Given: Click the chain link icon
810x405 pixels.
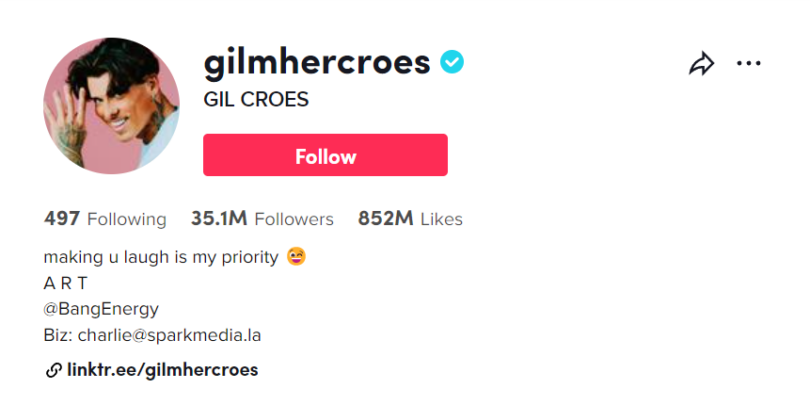Looking at the screenshot, I should click(53, 370).
